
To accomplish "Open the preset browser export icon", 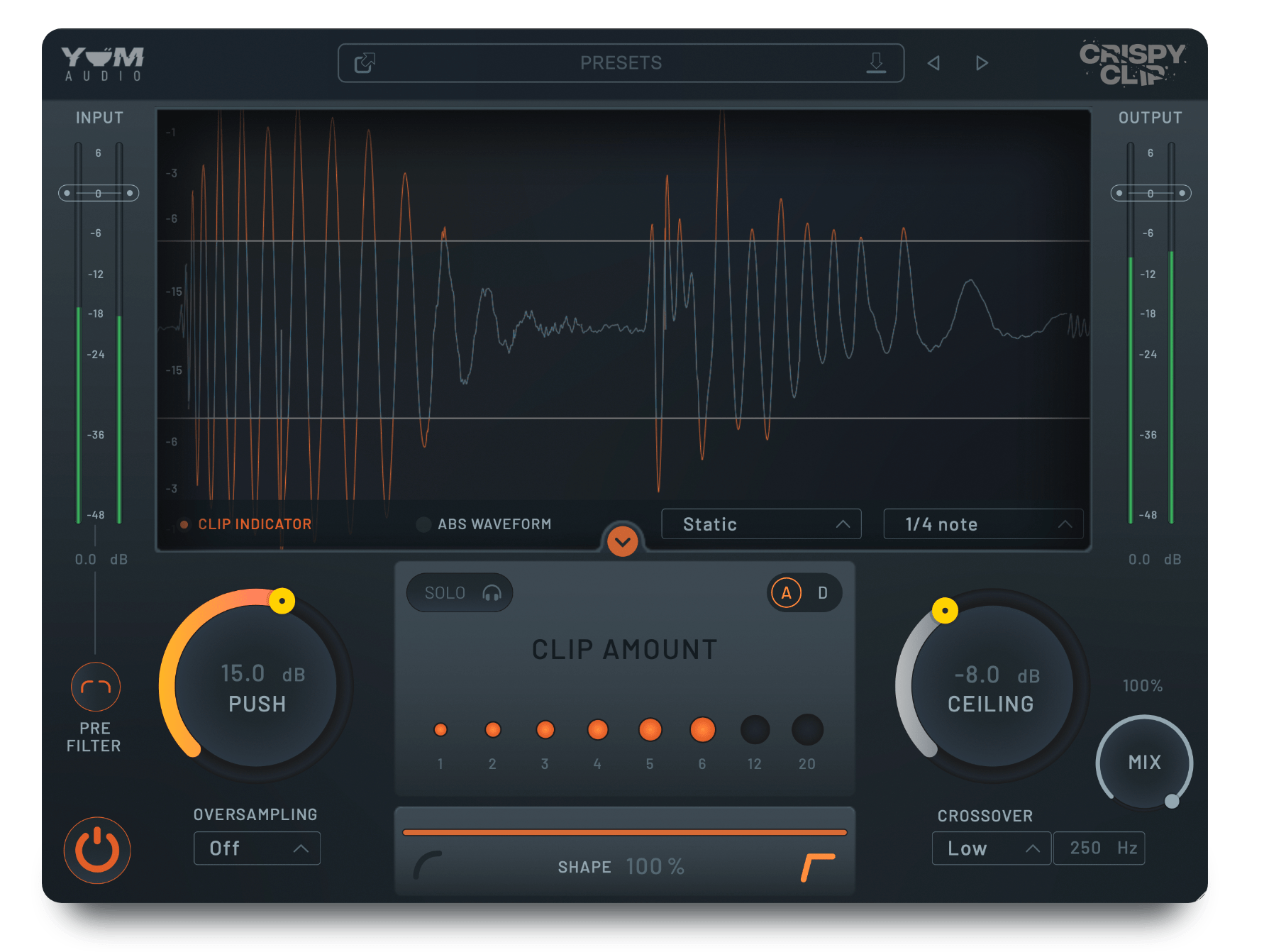I will 365,63.
